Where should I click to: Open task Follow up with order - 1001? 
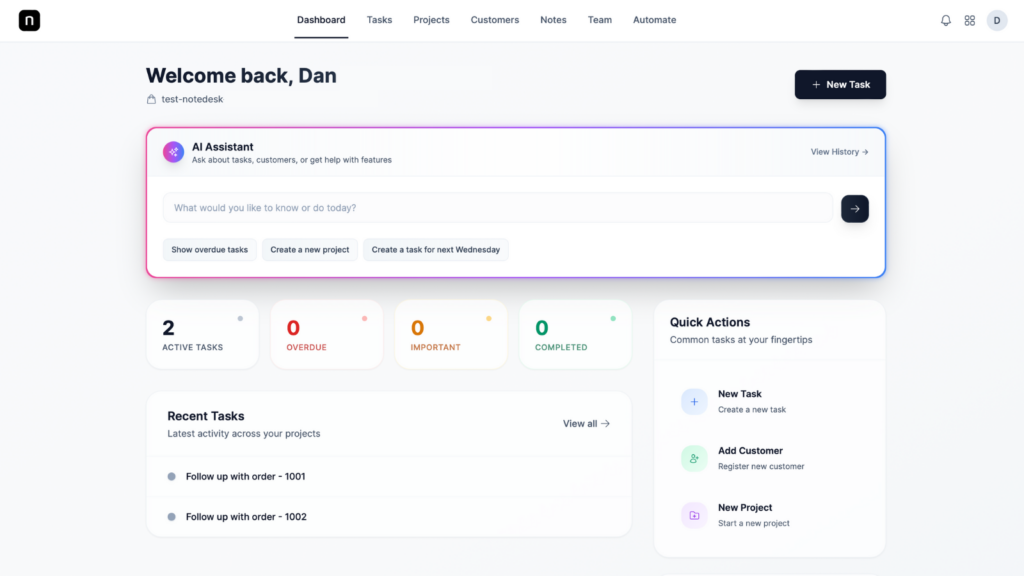click(x=245, y=477)
